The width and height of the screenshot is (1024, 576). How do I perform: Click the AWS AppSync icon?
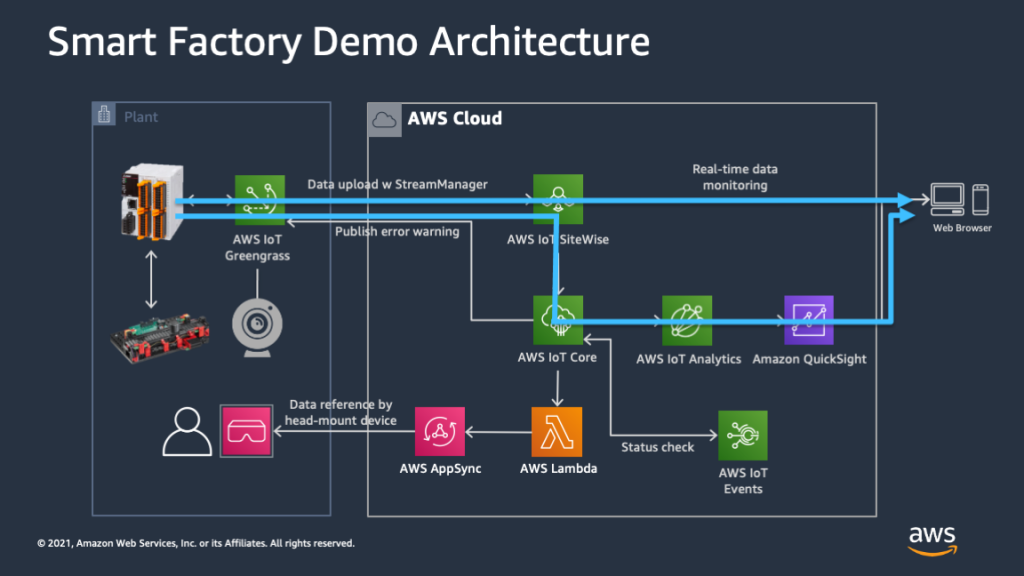440,433
